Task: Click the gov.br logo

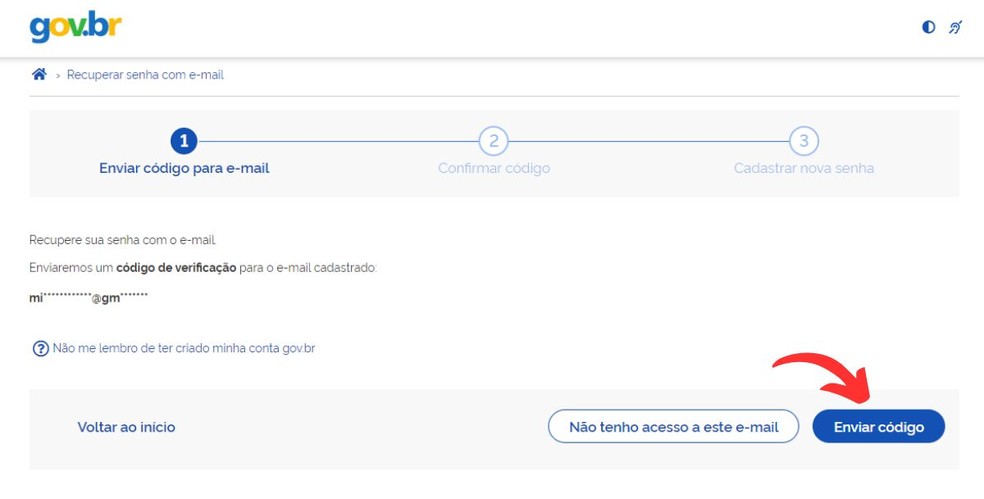Action: 75,27
